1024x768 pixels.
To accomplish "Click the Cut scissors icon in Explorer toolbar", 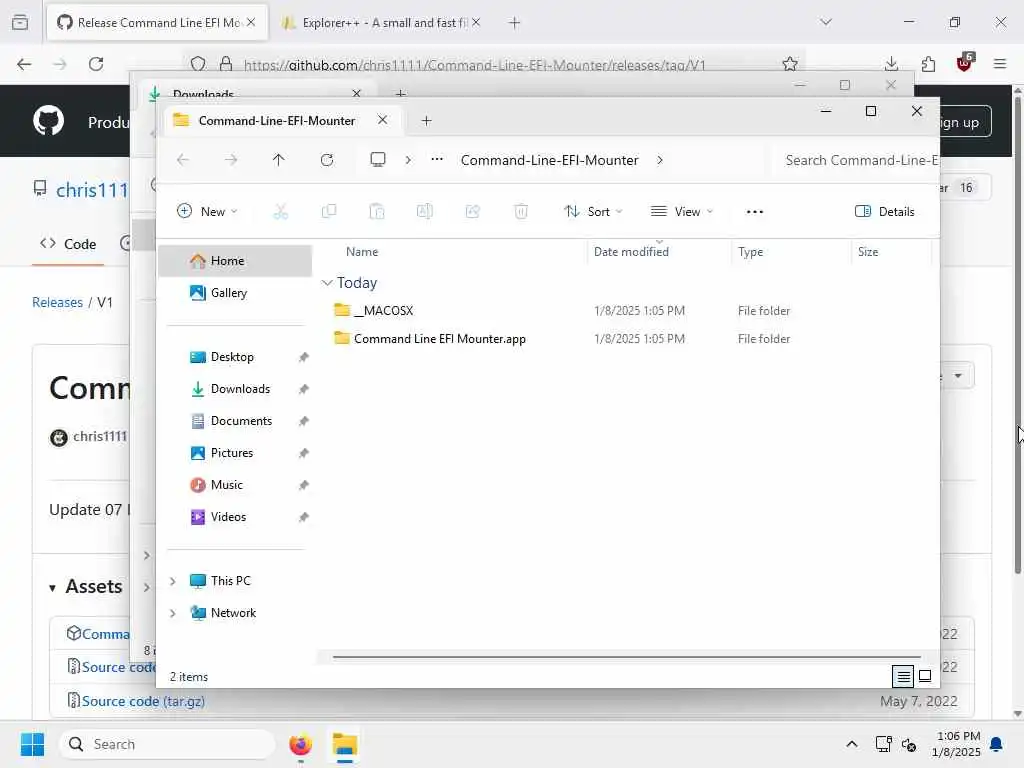I will 281,212.
